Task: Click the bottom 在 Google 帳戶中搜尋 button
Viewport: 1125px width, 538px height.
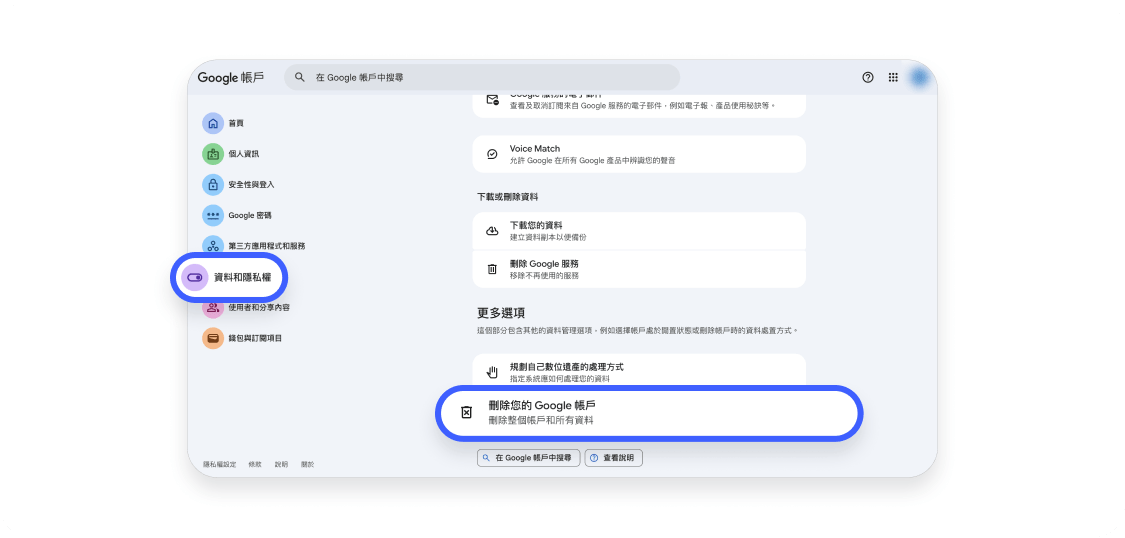Action: tap(528, 458)
